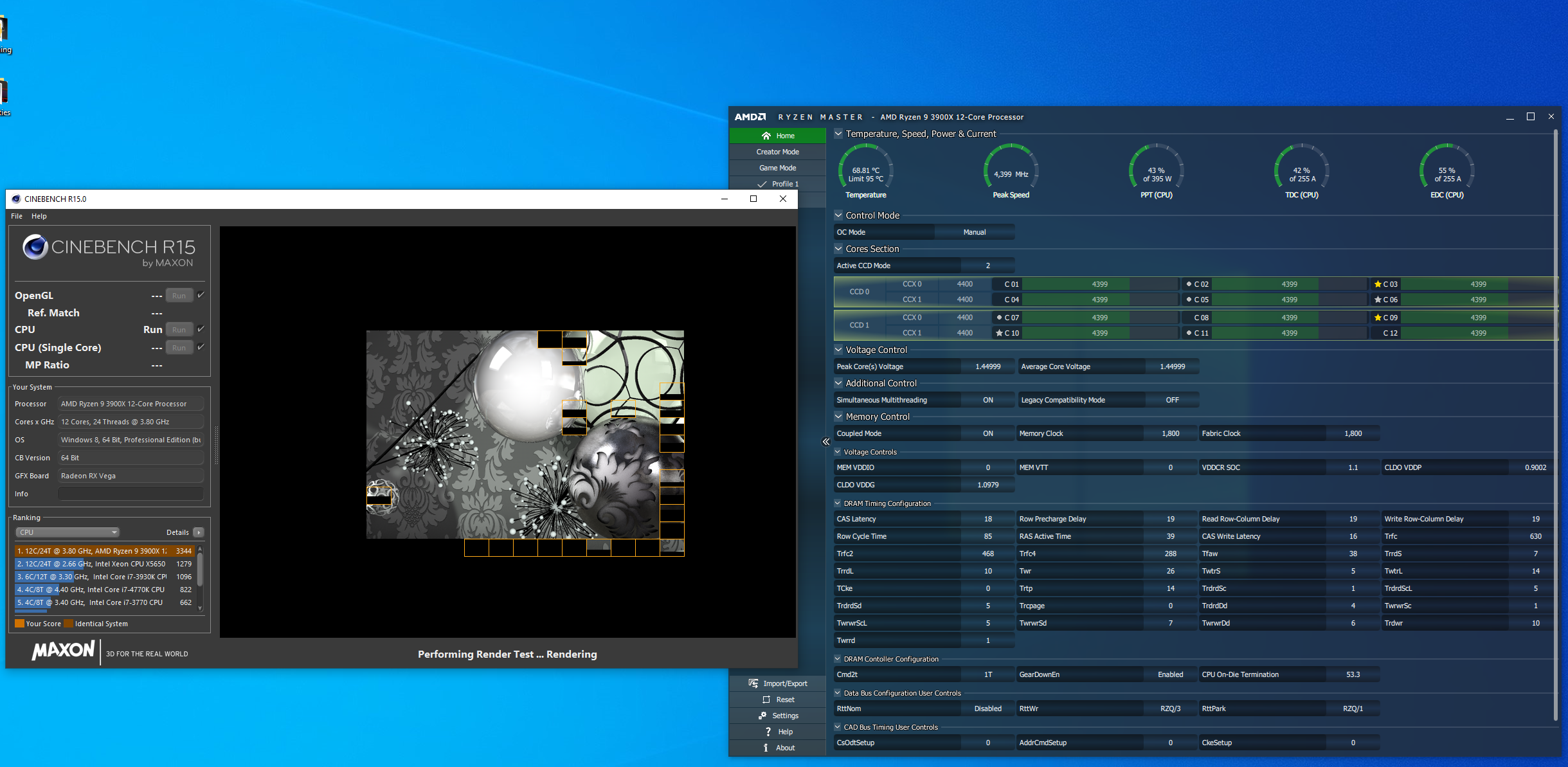Toggle Simultaneous Multithreading ON value
The width and height of the screenshot is (1568, 767).
pyautogui.click(x=987, y=400)
